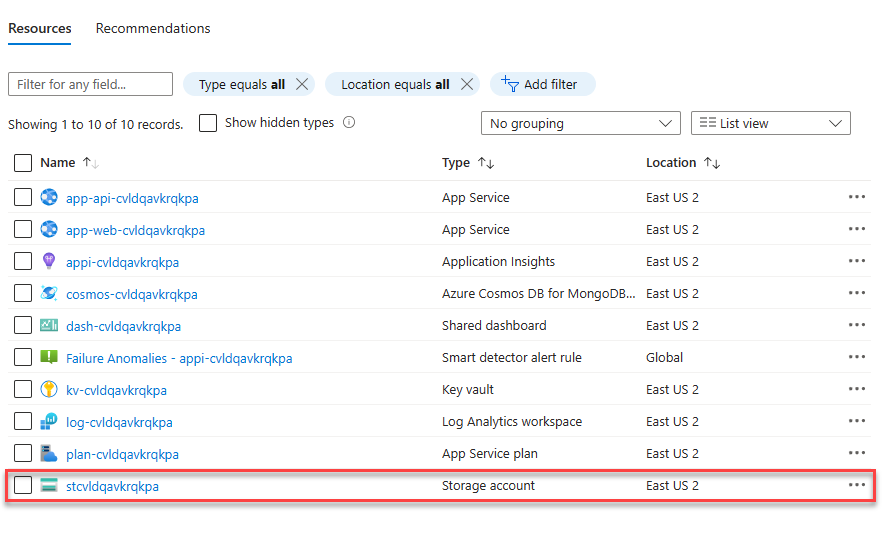Click the Key vault icon for kv-cvldqavkrqkpa

(x=49, y=389)
